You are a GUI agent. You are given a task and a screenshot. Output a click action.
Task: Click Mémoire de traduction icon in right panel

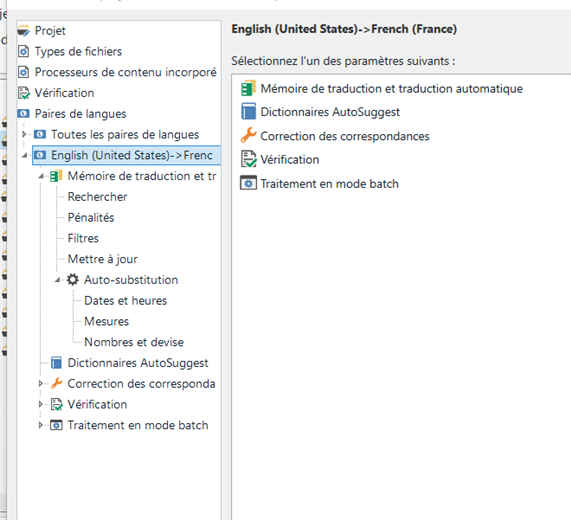pos(248,88)
